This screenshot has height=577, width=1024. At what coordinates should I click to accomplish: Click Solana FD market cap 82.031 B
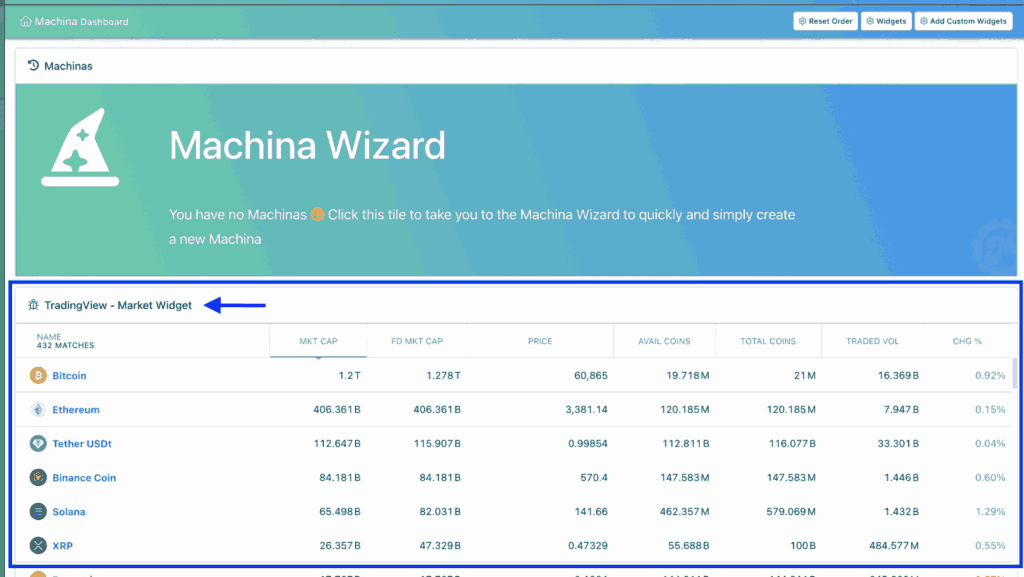click(x=440, y=511)
